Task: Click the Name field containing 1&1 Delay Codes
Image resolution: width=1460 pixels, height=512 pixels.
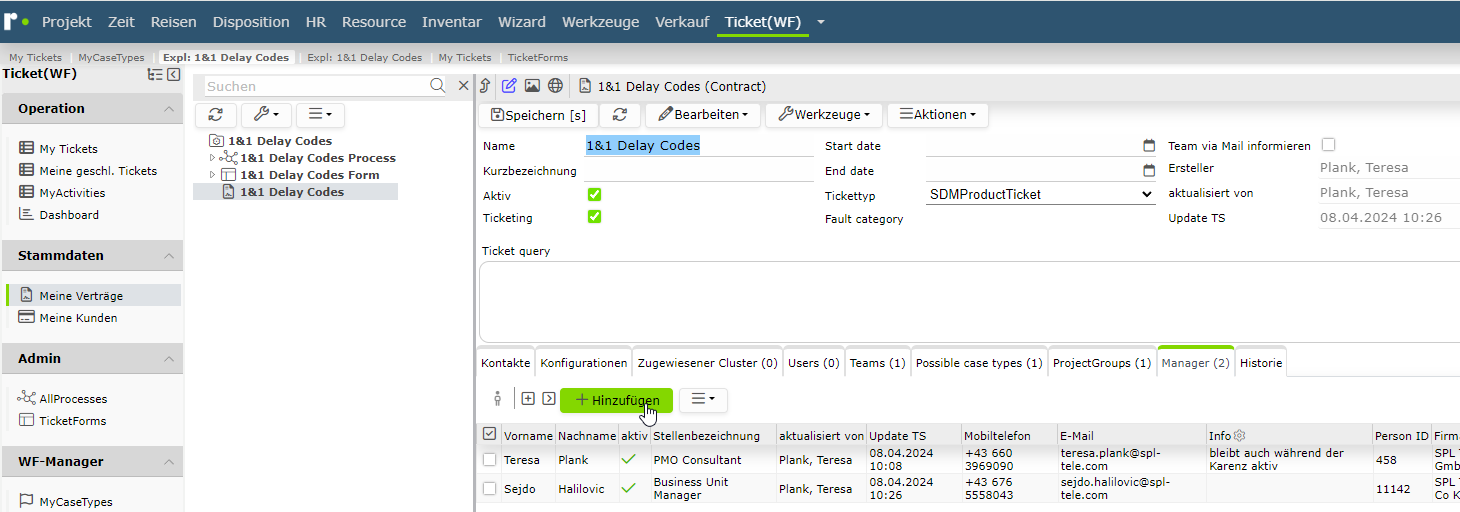Action: (699, 146)
